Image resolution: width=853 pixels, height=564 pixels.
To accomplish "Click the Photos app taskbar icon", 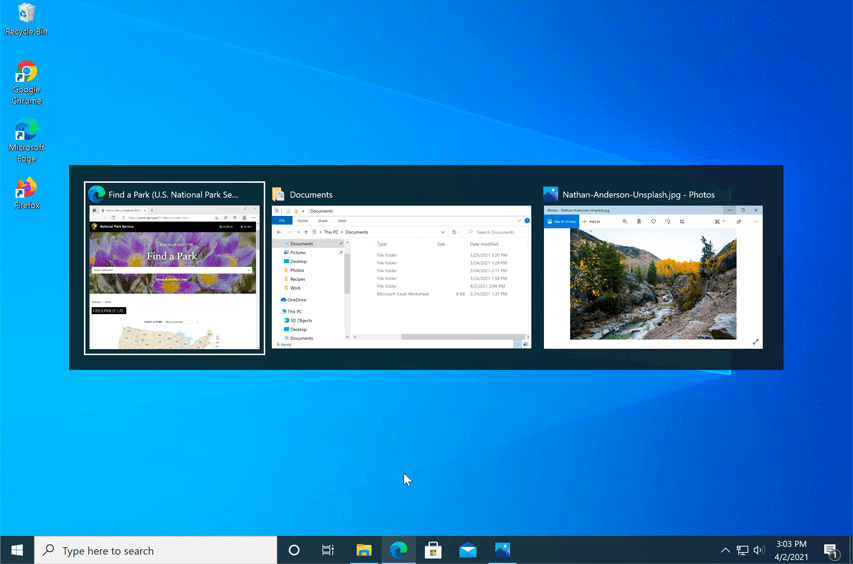I will tap(502, 550).
